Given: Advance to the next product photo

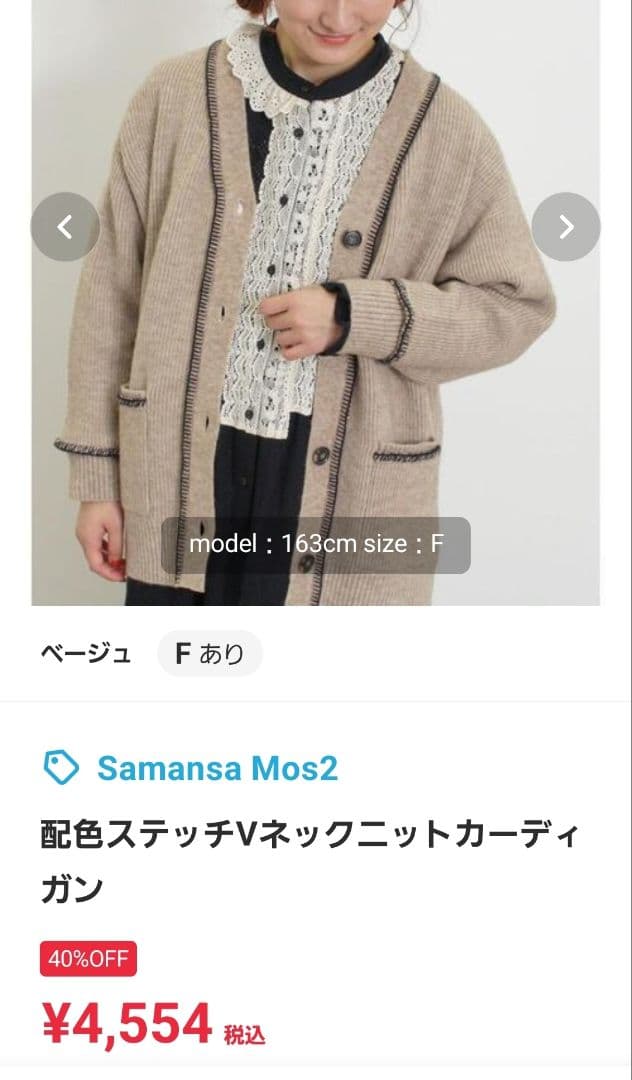Looking at the screenshot, I should pyautogui.click(x=566, y=227).
